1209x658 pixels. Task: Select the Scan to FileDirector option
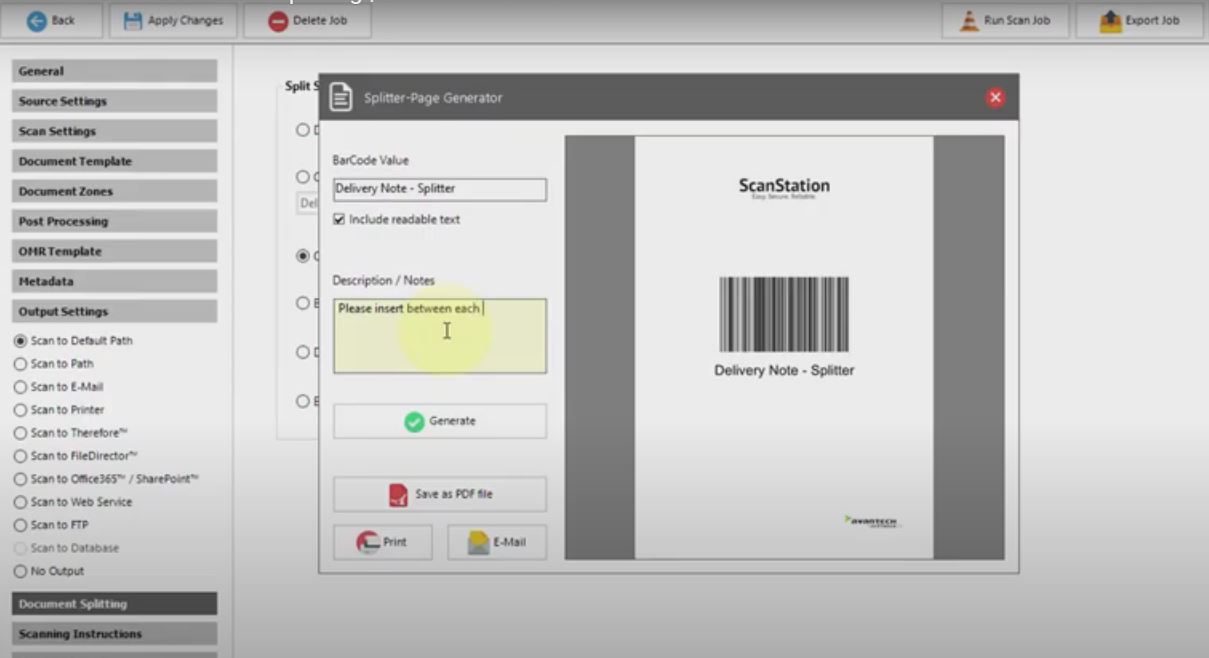click(x=76, y=456)
